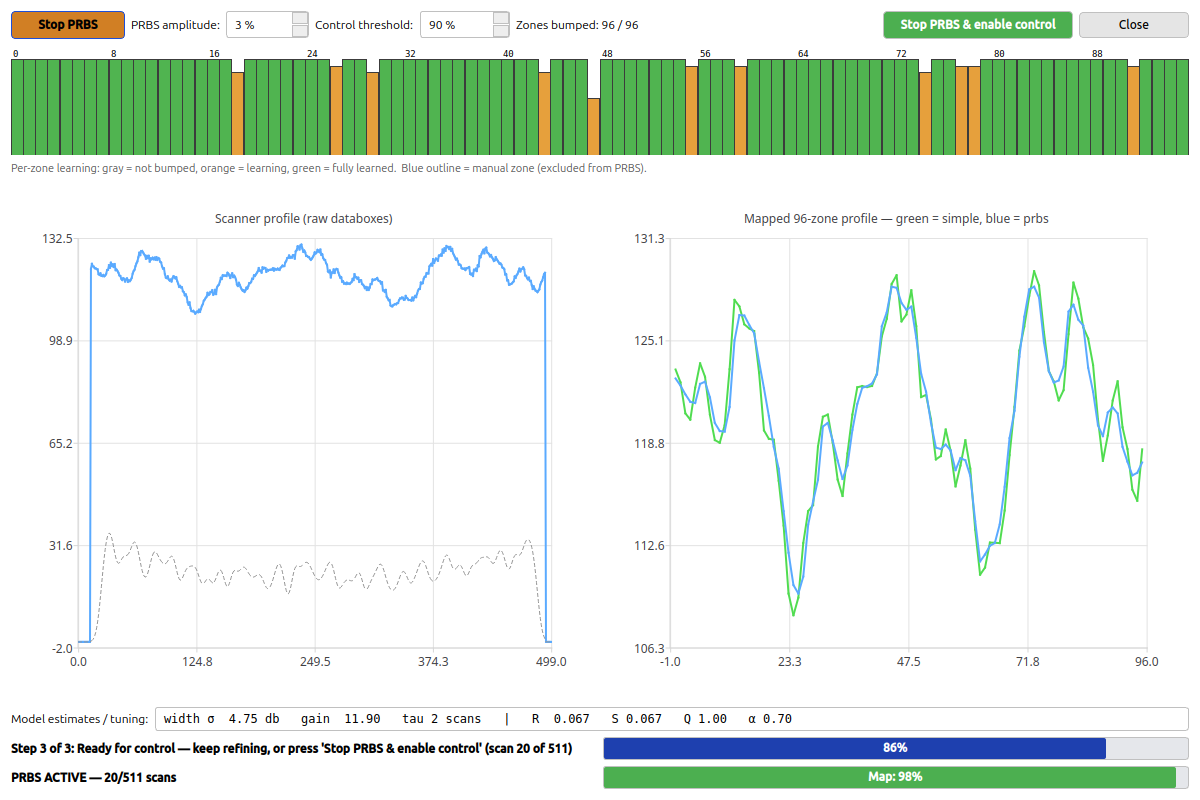
Task: Click the Stop PRBS button
Action: click(x=68, y=24)
